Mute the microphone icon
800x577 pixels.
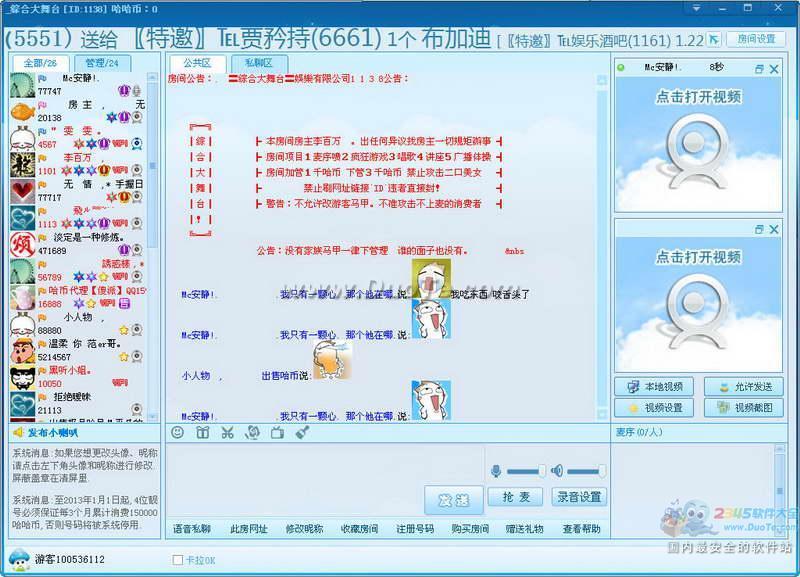(495, 471)
